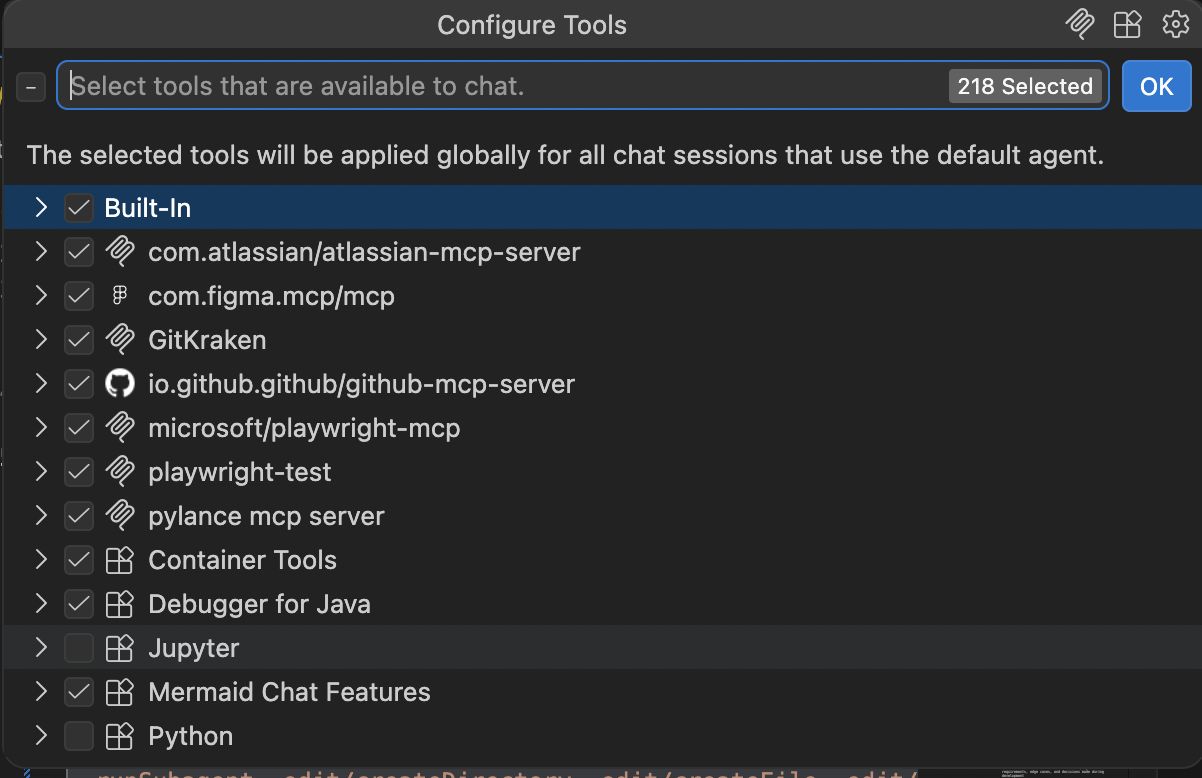This screenshot has height=778, width=1202.
Task: Click the extensions icon in title bar
Action: tap(1127, 24)
